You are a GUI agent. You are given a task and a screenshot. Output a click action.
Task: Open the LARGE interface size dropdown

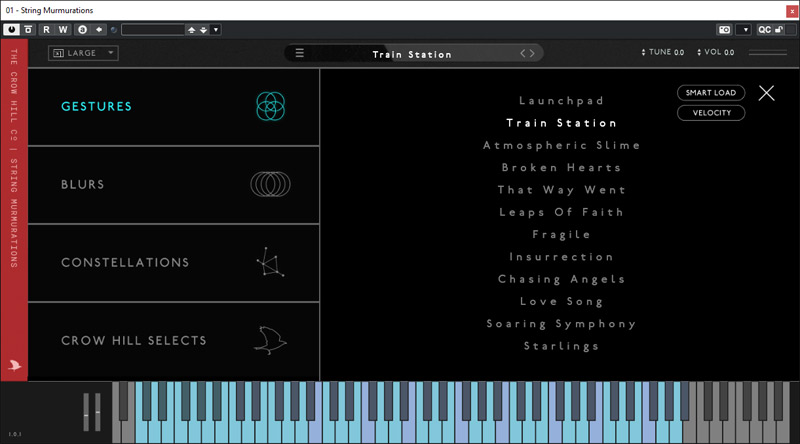click(x=83, y=53)
